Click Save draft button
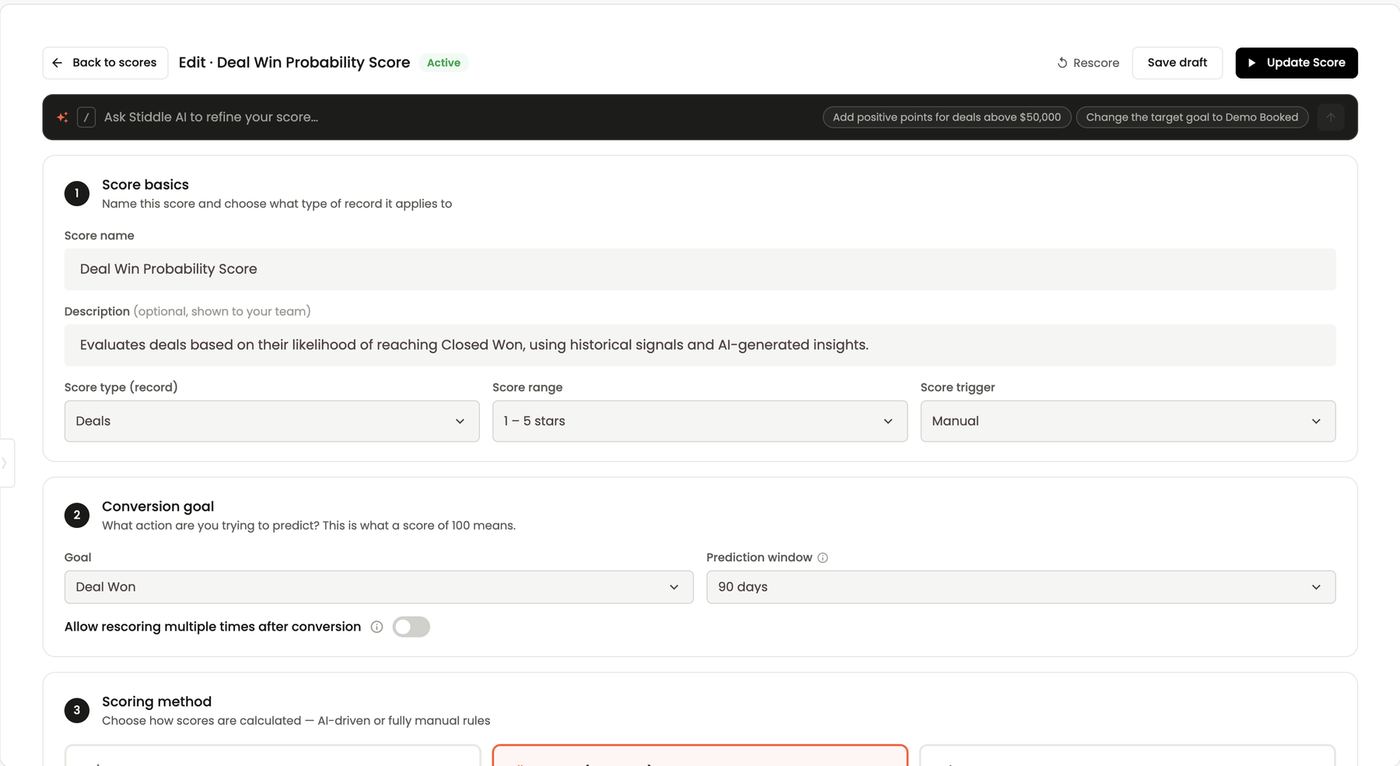Viewport: 1400px width, 766px height. click(x=1177, y=63)
